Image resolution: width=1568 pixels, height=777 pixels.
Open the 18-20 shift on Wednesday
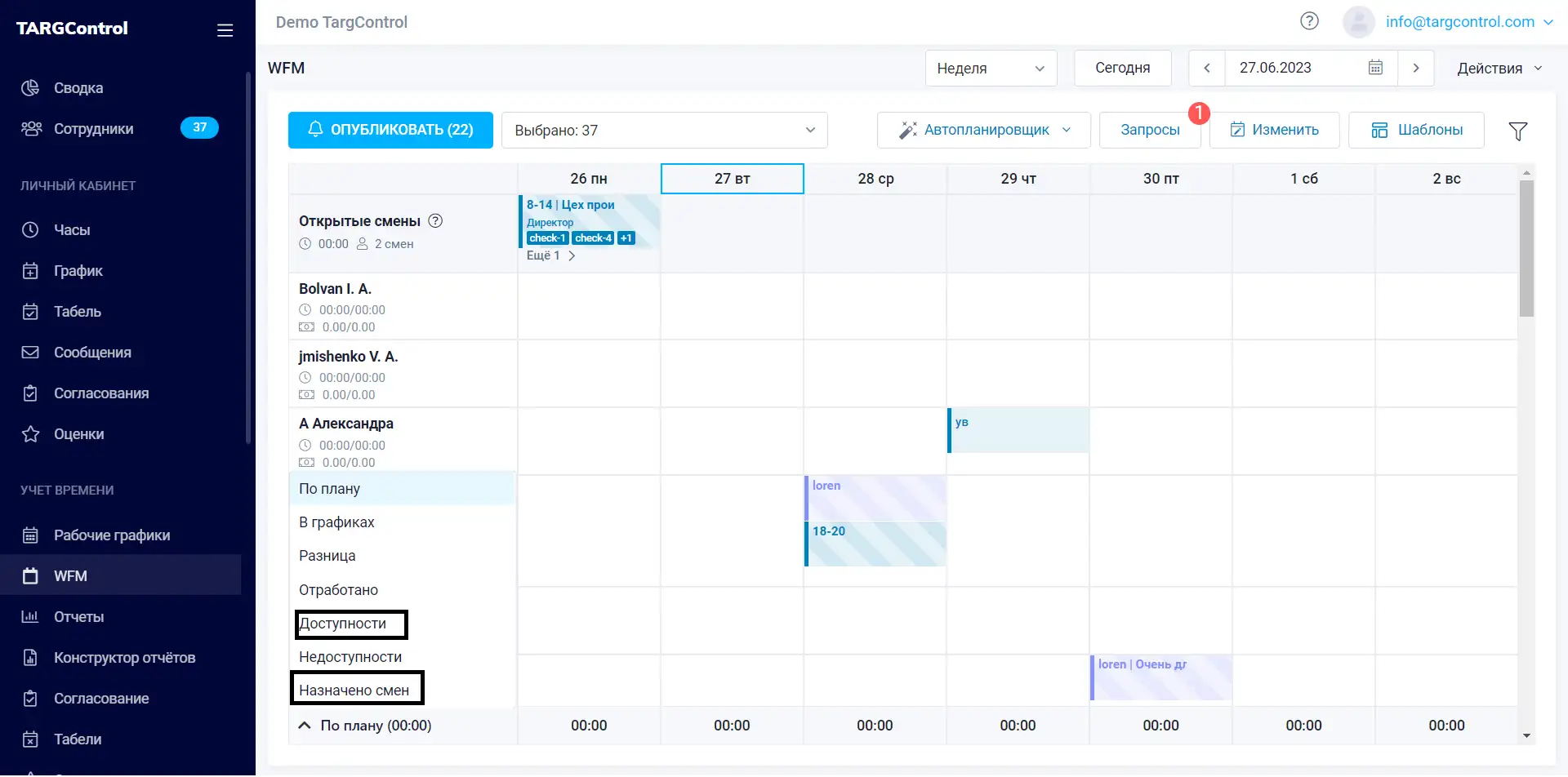point(875,544)
